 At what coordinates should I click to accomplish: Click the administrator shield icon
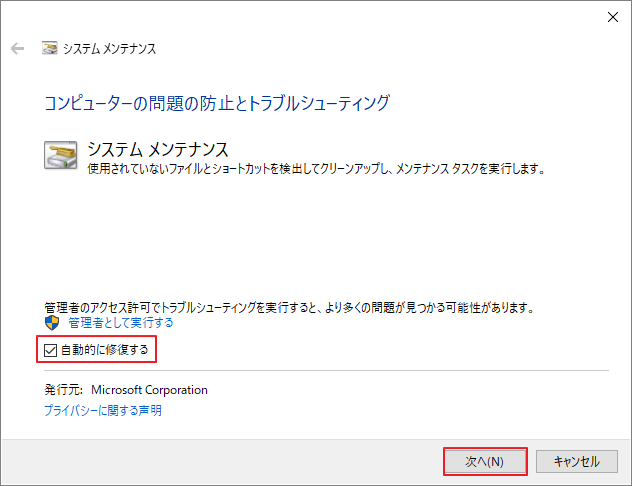pos(52,323)
